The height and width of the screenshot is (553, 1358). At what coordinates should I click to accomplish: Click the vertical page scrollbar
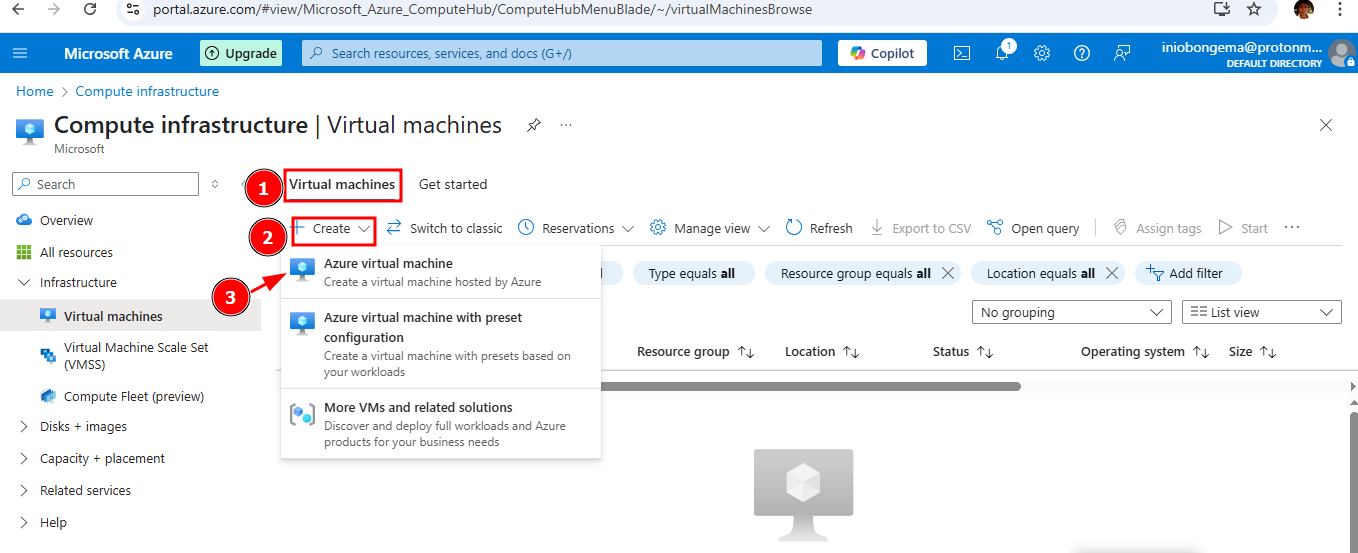[1354, 480]
